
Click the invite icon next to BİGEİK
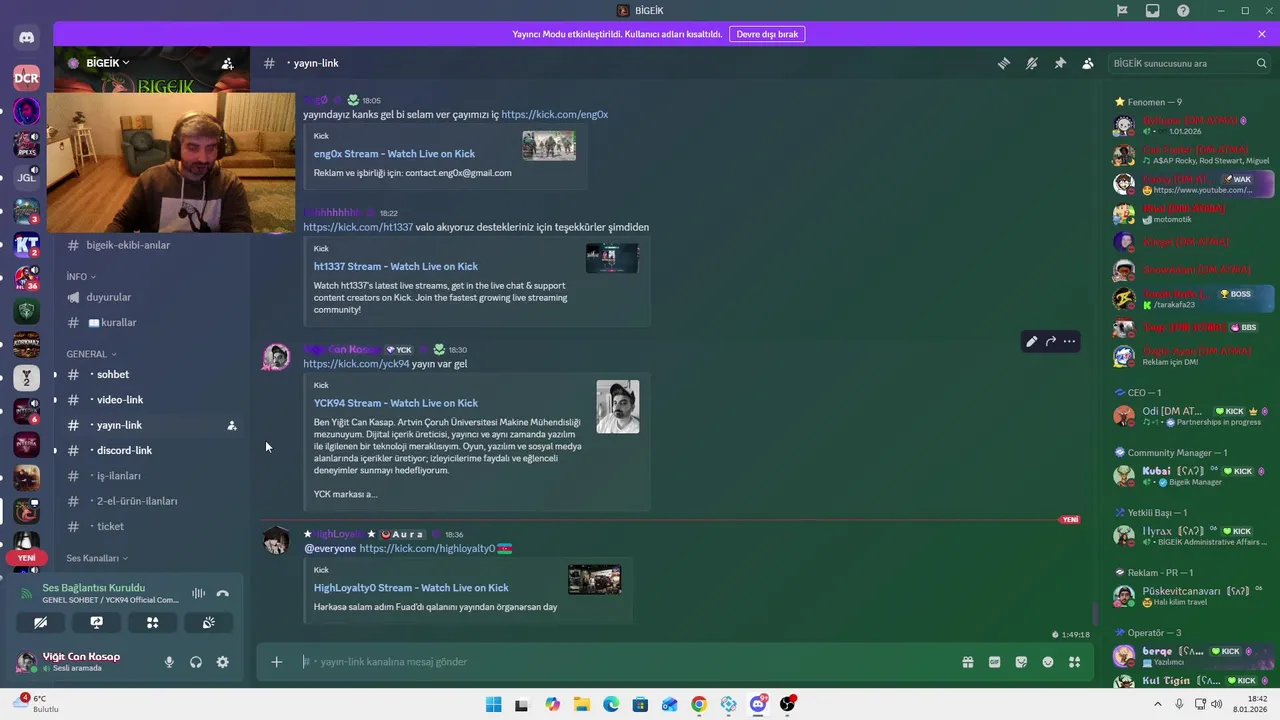pos(227,63)
